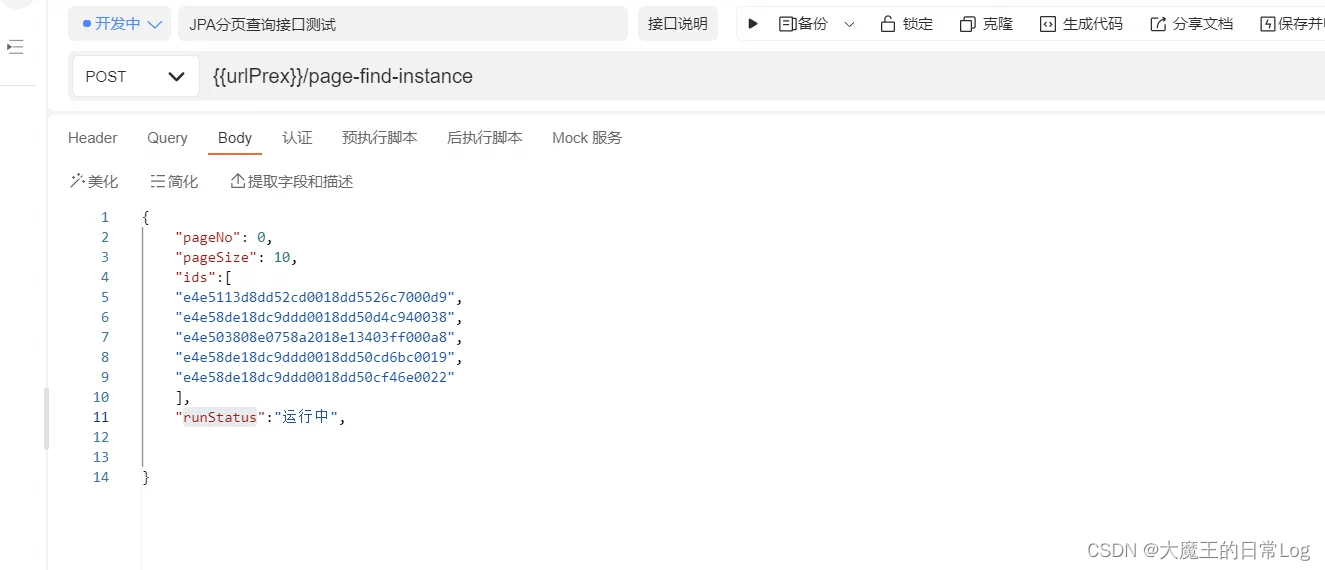Edit the API name field JPA分页查询接口测试

402,24
